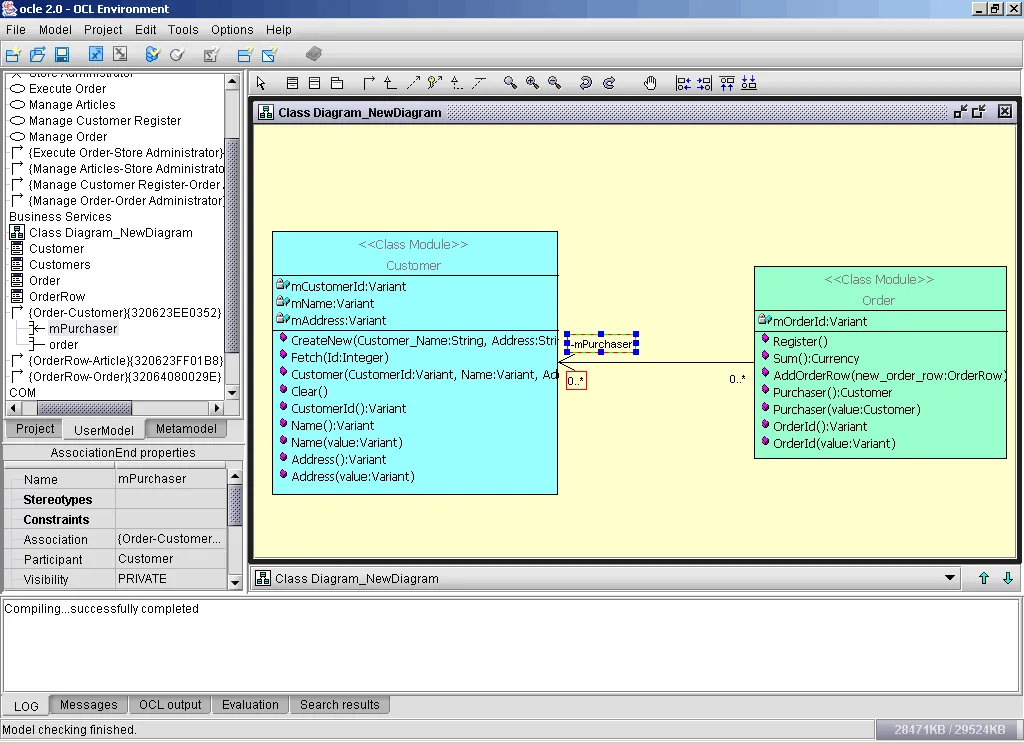This screenshot has height=744, width=1024.
Task: Open a project via the open file icon
Action: point(37,54)
